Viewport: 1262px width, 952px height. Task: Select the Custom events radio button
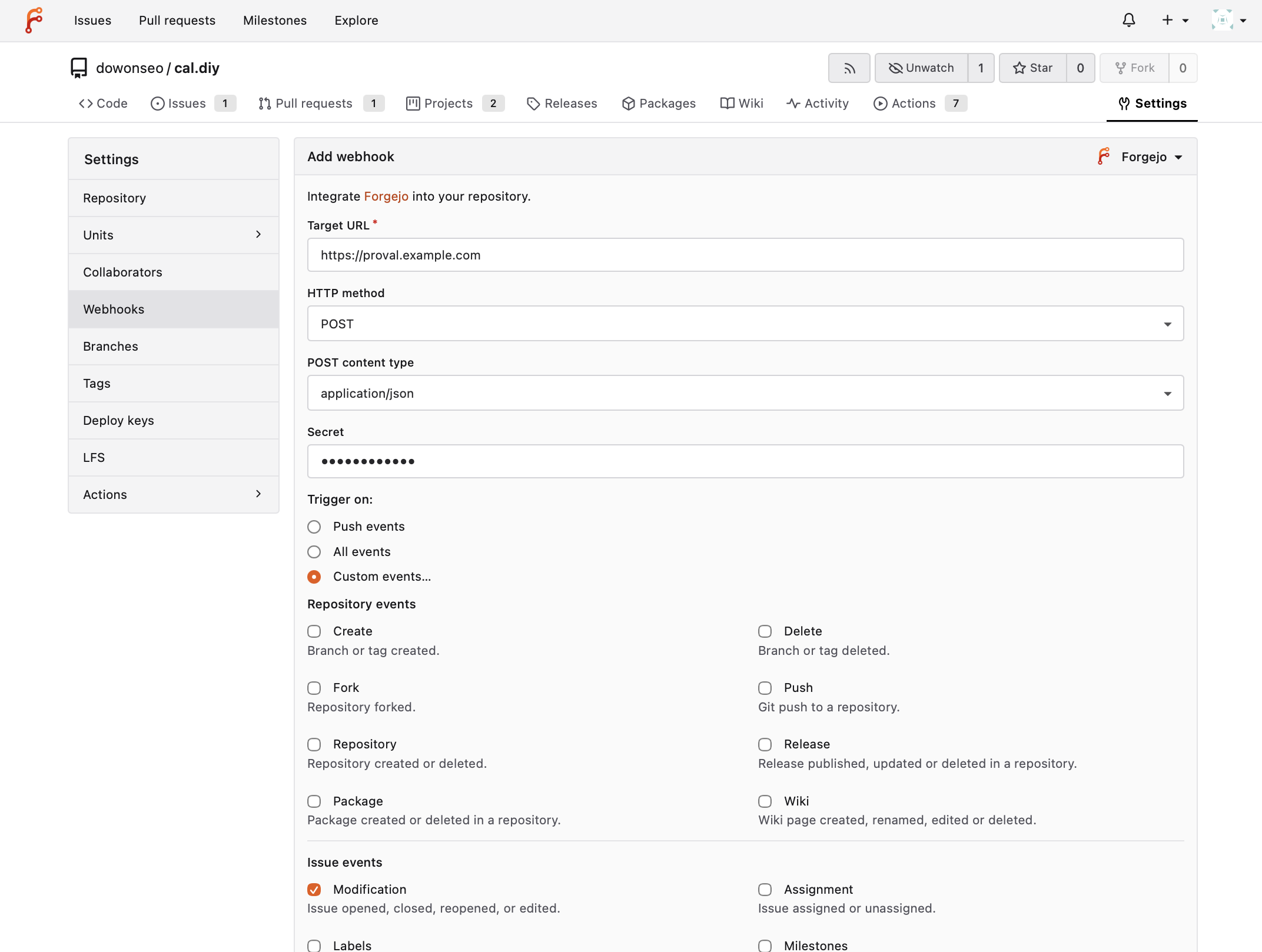coord(314,577)
